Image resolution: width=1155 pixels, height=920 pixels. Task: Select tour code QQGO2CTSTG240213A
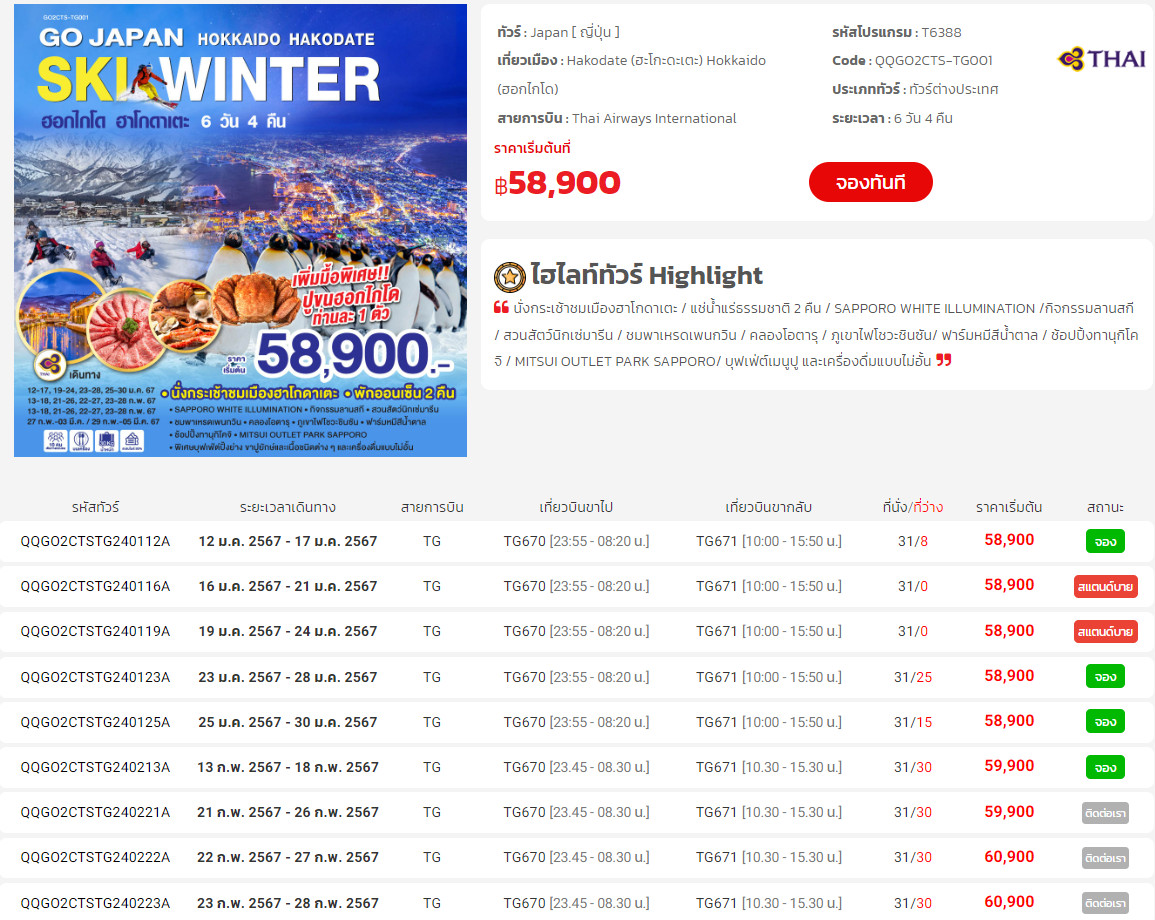[x=95, y=767]
